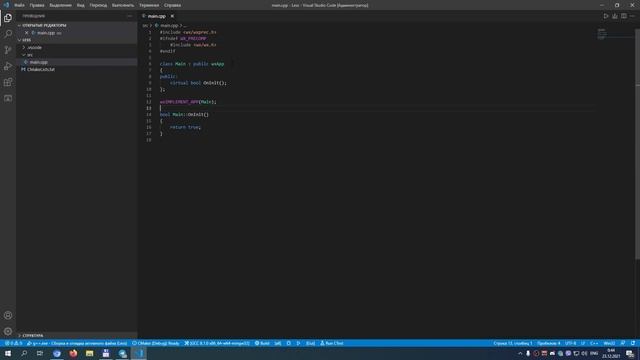
Task: Open the View menu
Action: [80, 5]
